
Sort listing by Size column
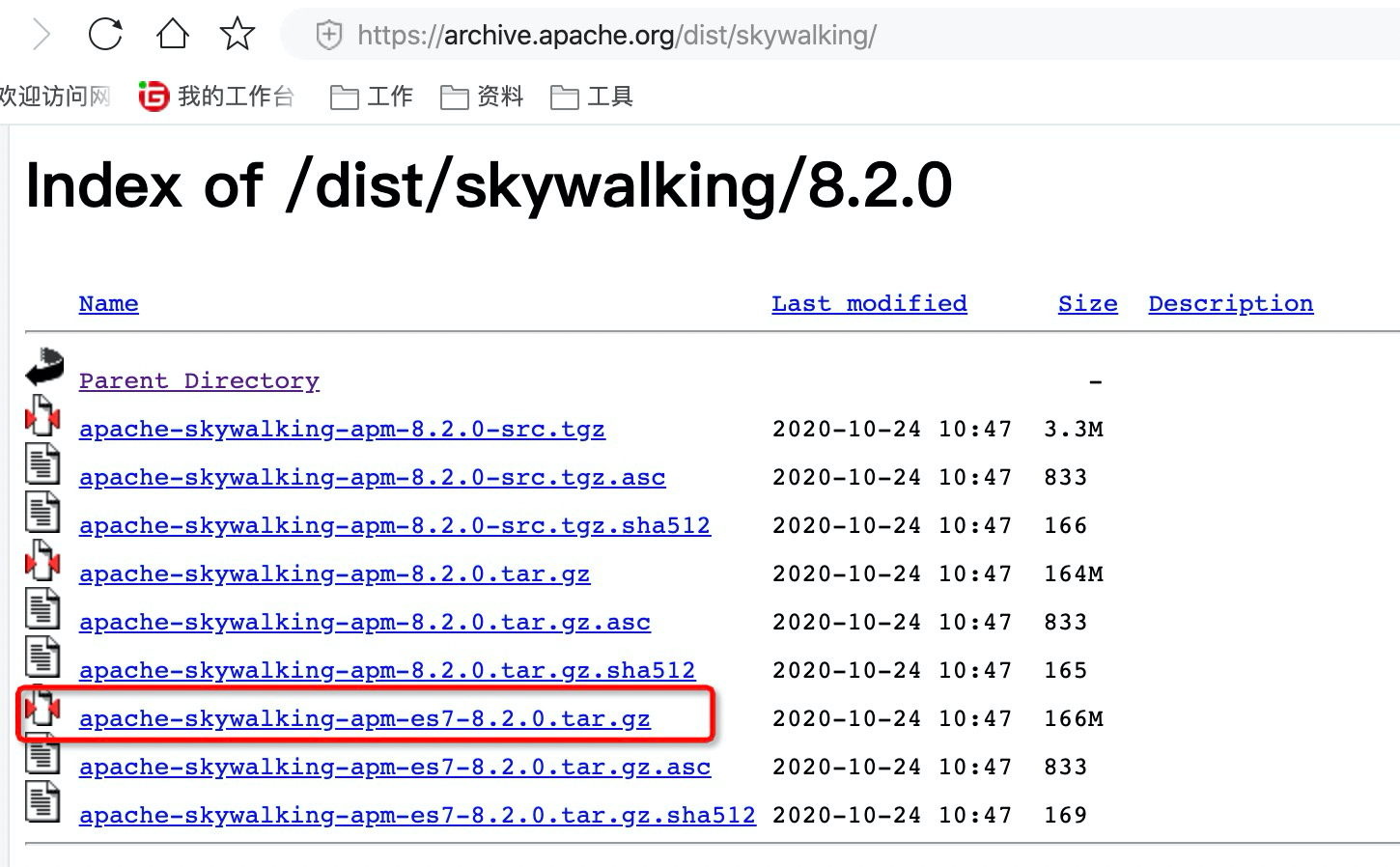[1087, 303]
